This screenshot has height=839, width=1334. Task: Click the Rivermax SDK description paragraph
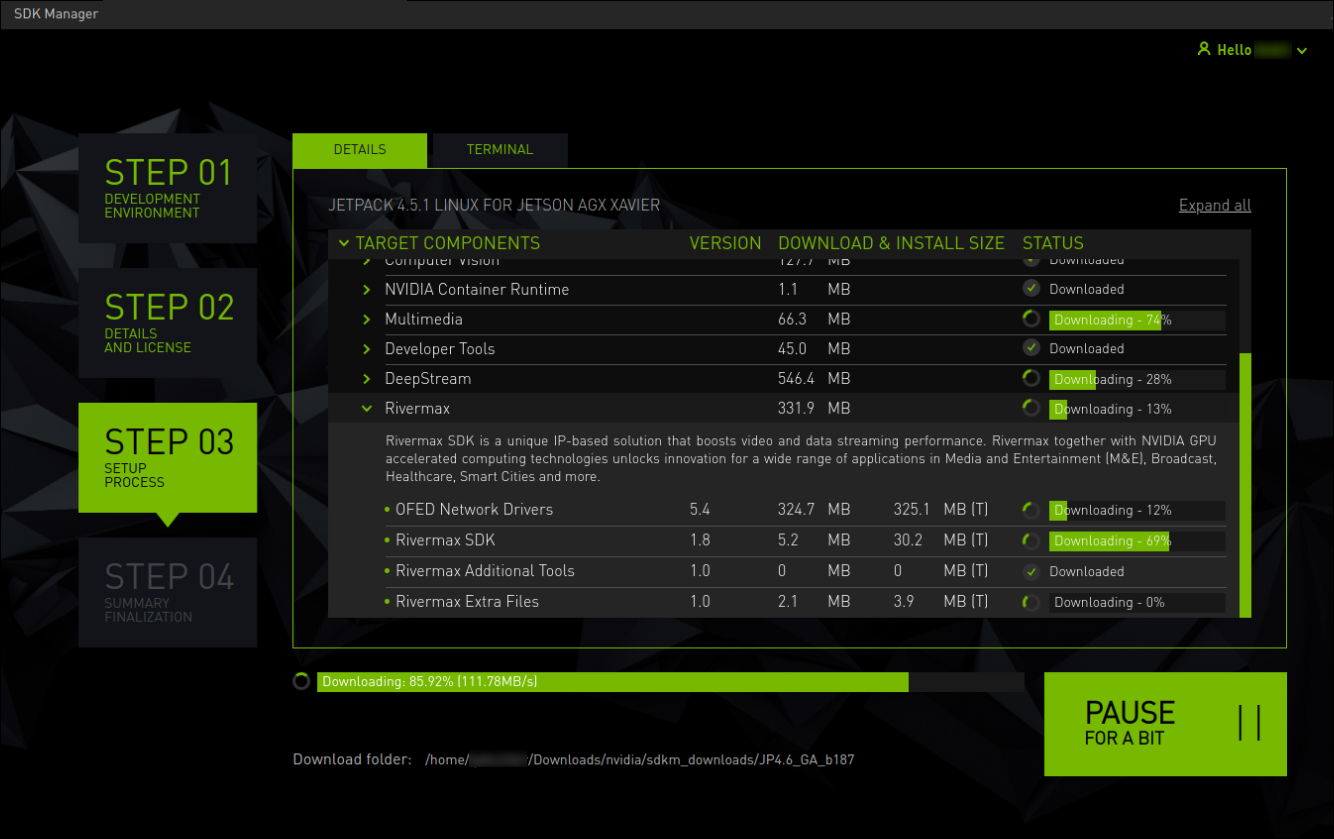click(x=801, y=459)
